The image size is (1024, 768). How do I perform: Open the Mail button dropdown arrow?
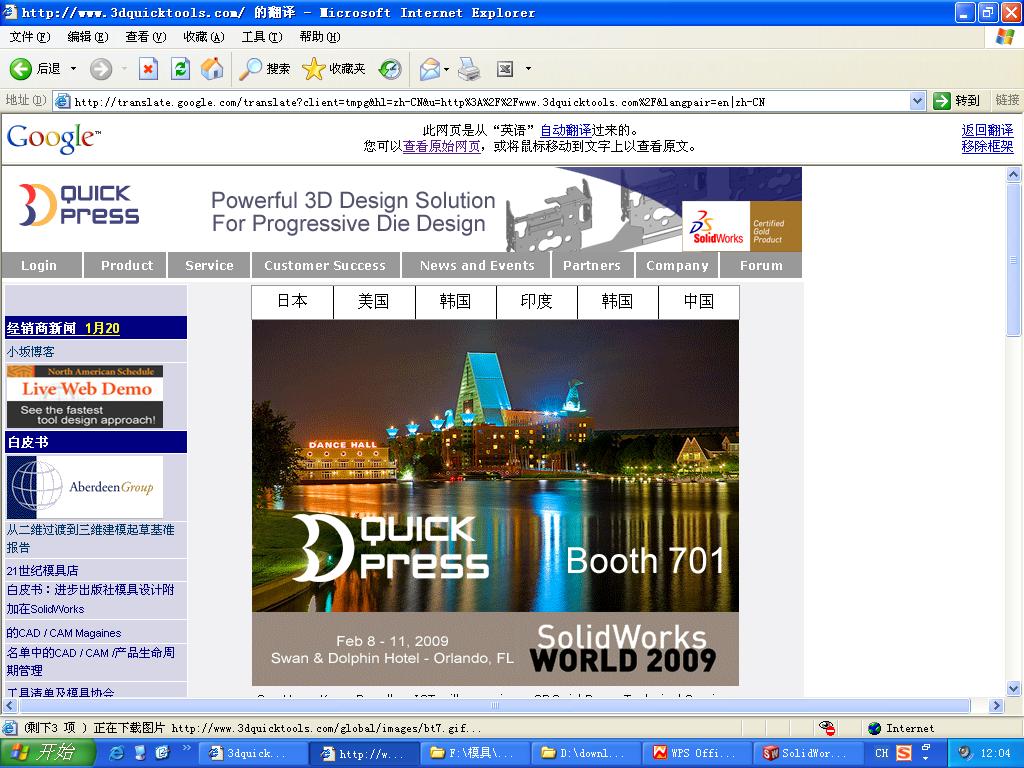[446, 69]
